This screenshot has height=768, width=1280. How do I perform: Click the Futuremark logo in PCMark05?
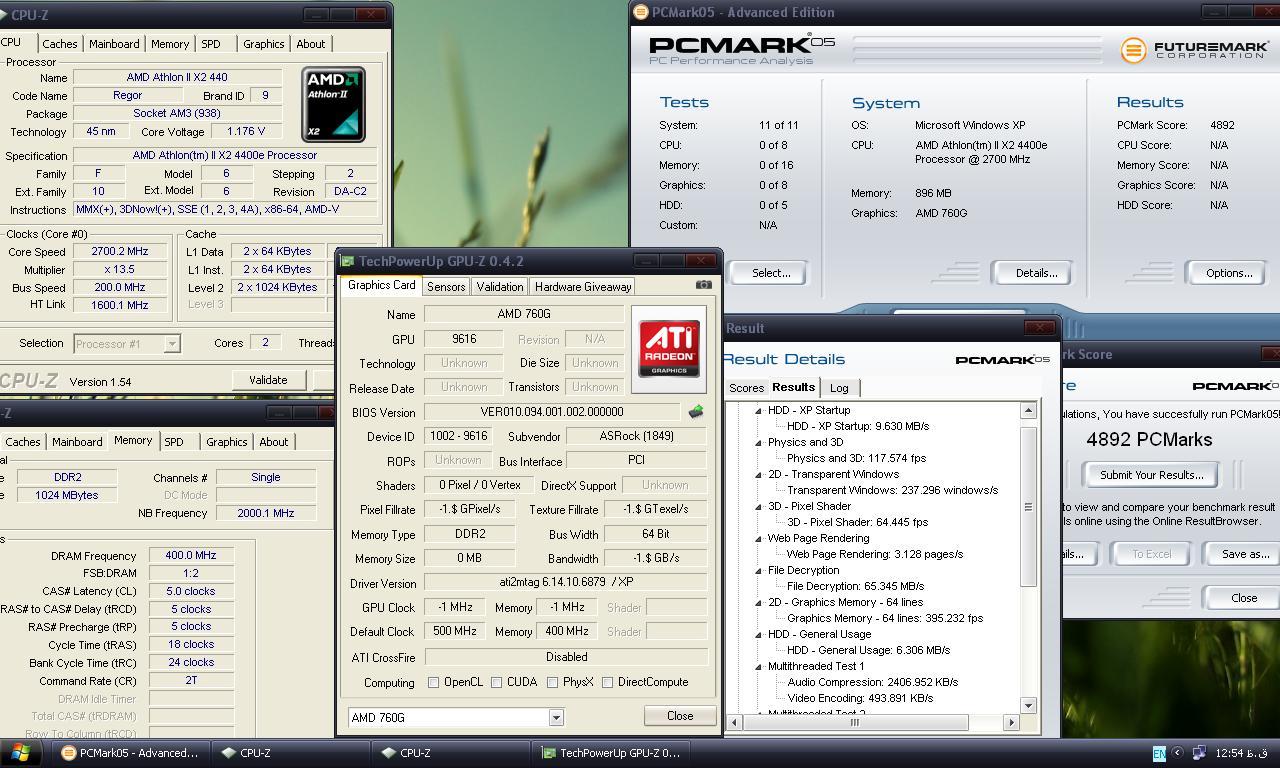[1194, 50]
